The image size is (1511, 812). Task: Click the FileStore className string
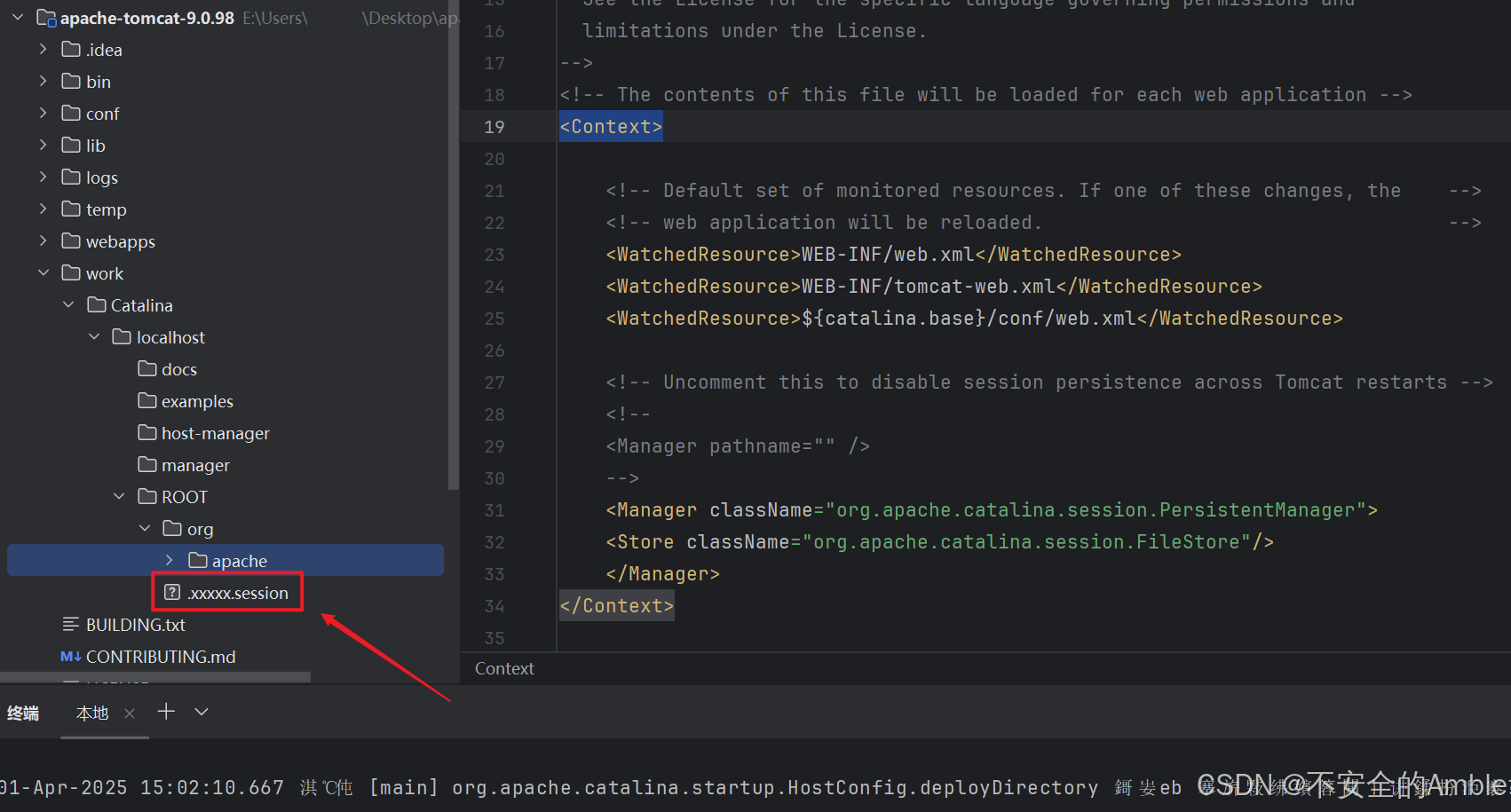1026,542
